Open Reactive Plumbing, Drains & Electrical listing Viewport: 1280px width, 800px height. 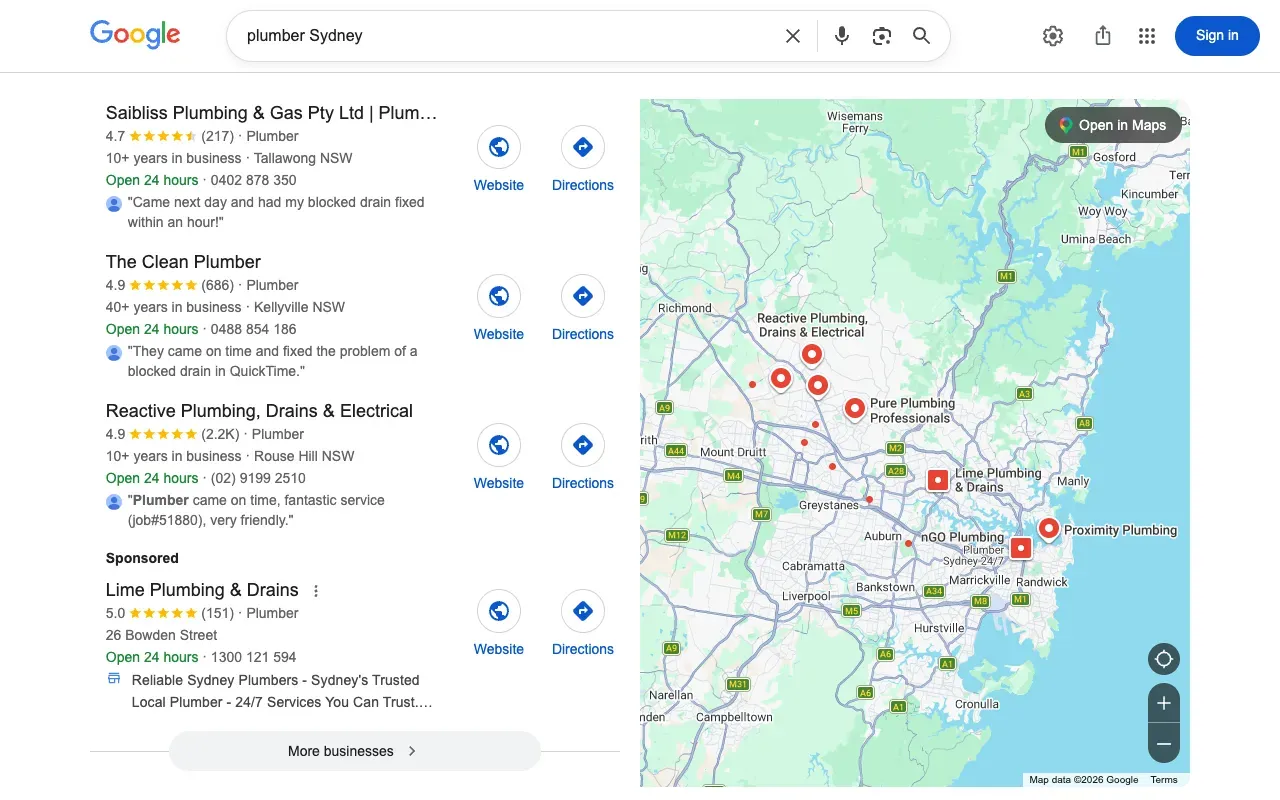[259, 411]
